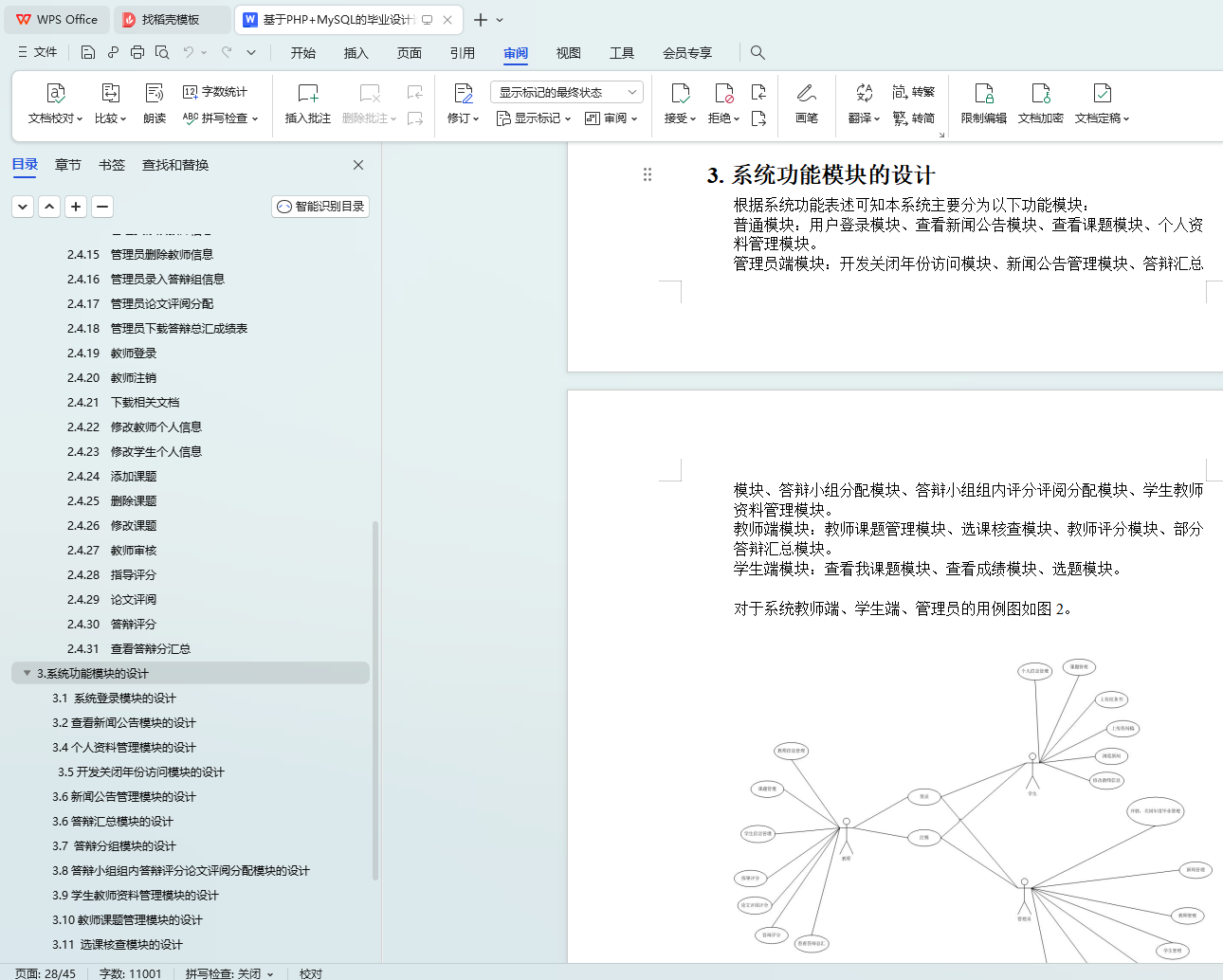Open 字数统计 word count

click(x=215, y=92)
